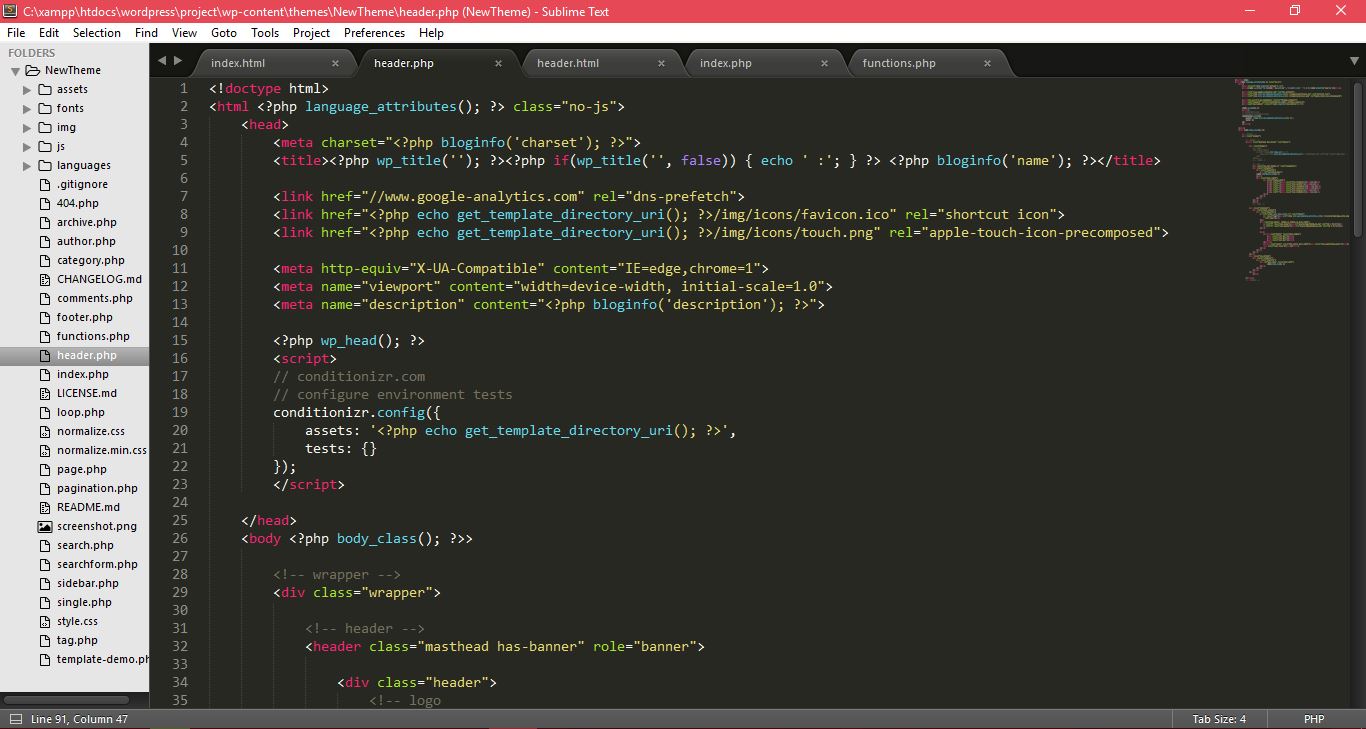Screen dimensions: 1366x729
Task: Open the Preferences menu
Action: pos(374,32)
